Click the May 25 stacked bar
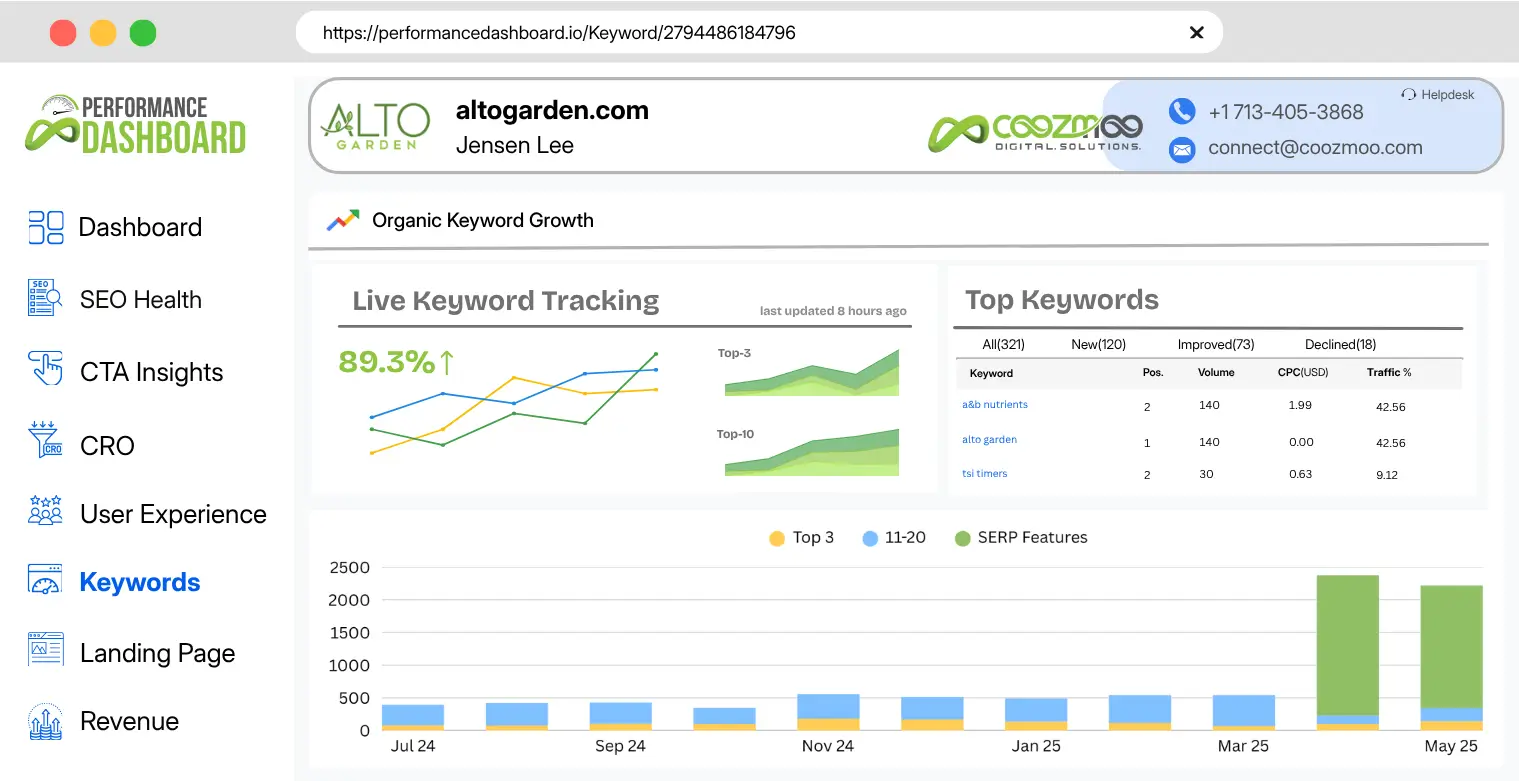 (1451, 658)
